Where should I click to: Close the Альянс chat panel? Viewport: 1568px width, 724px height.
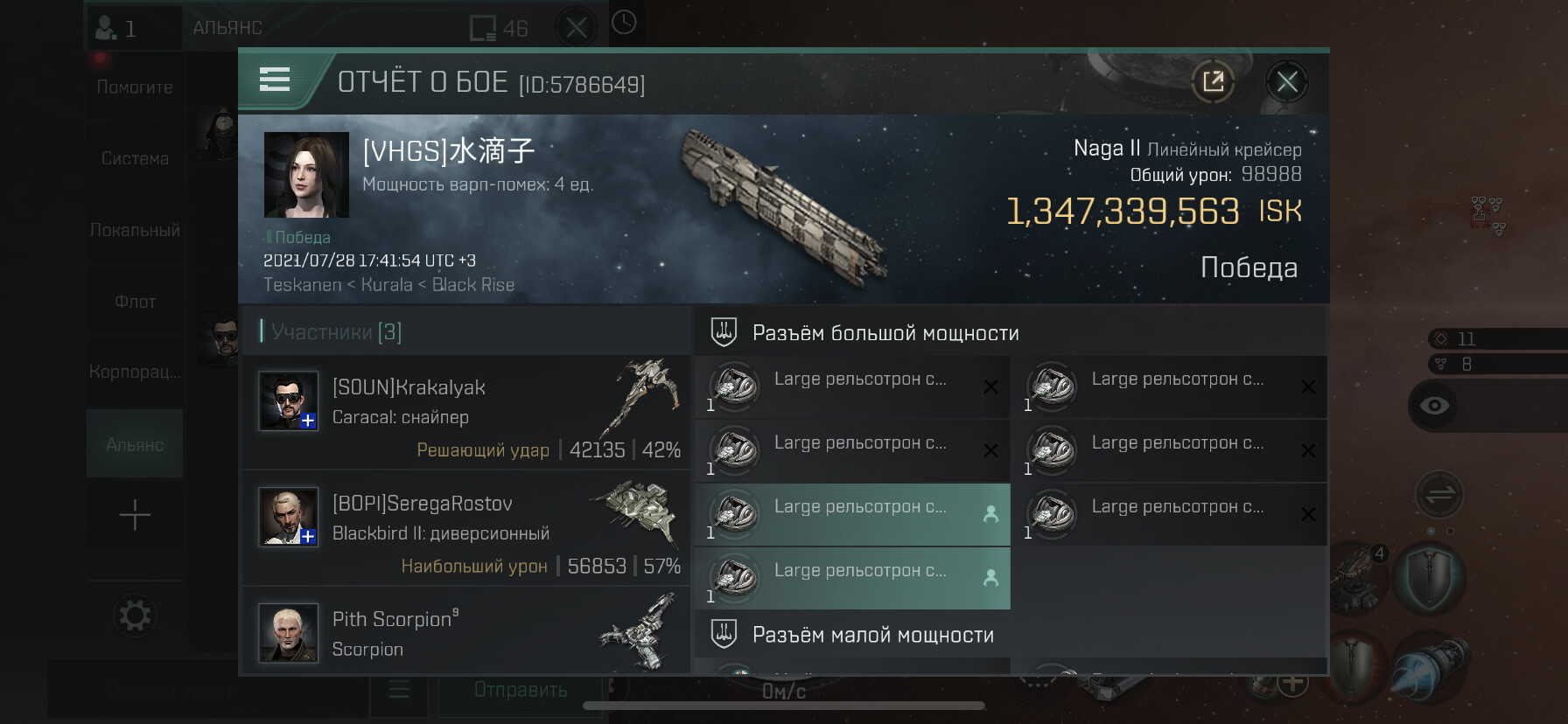tap(576, 28)
